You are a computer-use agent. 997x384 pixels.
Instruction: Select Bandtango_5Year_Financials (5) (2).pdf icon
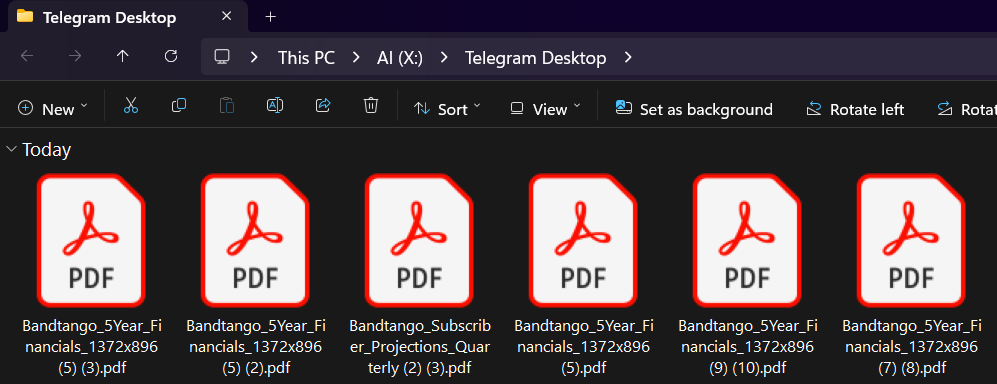point(256,241)
